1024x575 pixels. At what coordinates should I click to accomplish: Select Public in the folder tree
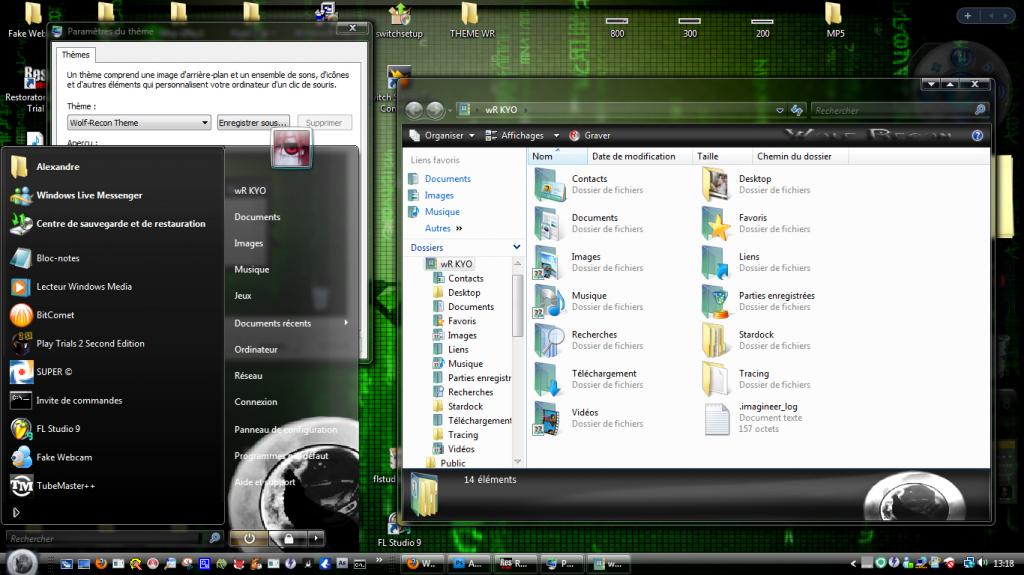(x=453, y=463)
